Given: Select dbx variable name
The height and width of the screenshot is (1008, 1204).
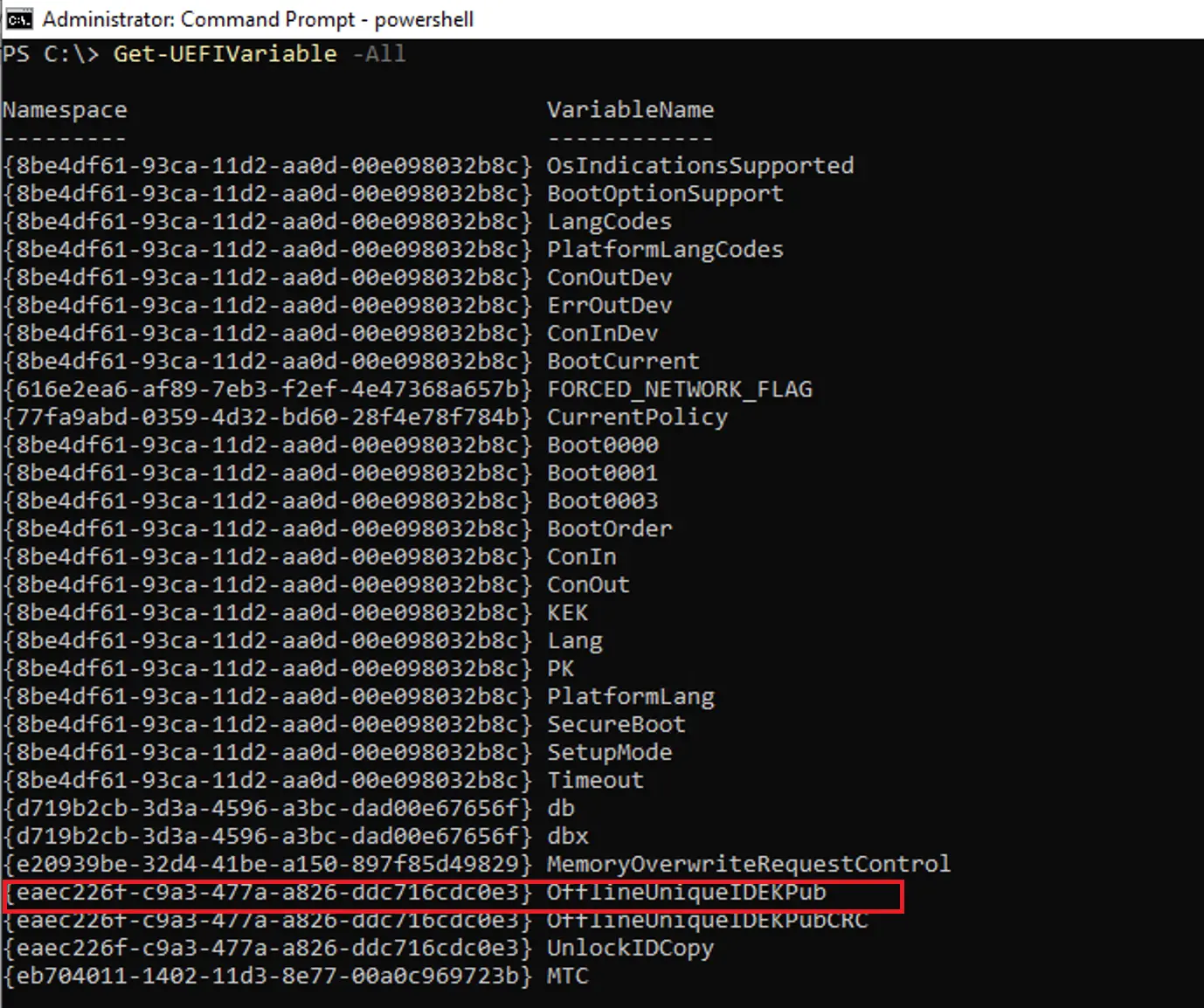Looking at the screenshot, I should click(x=567, y=837).
